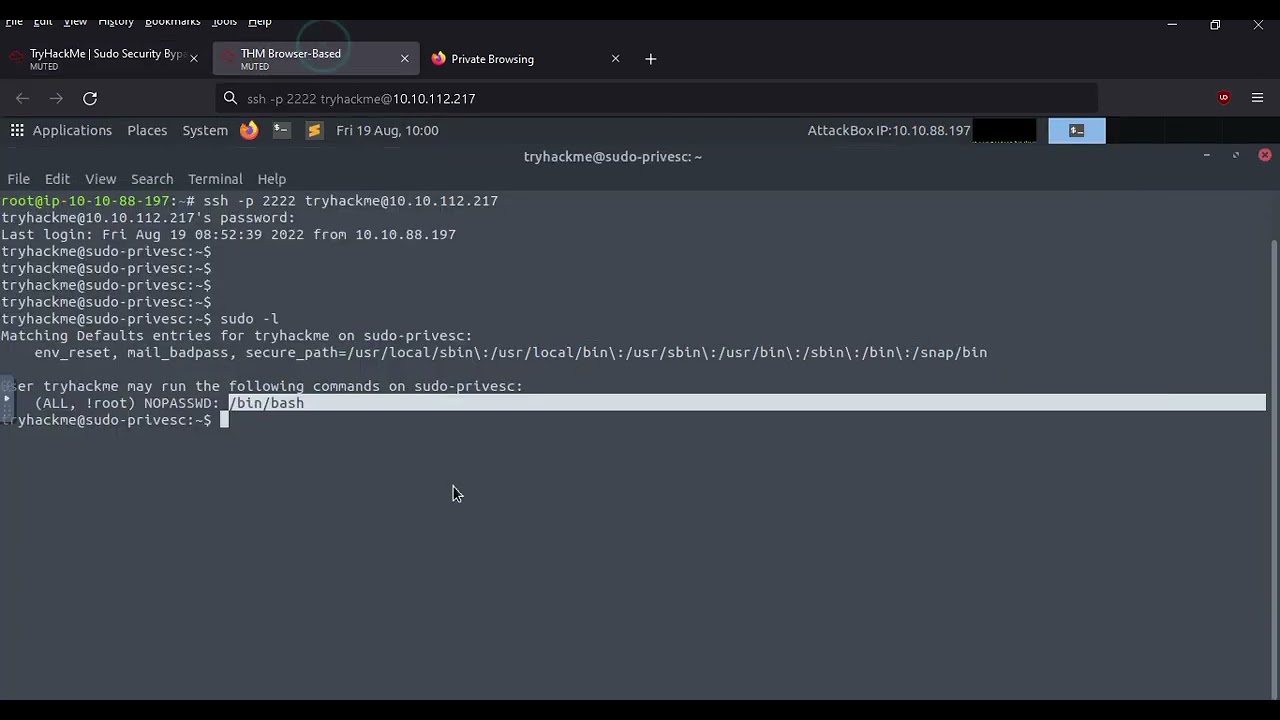Screen dimensions: 1280x720
Task: Open the Places menu
Action: point(147,130)
